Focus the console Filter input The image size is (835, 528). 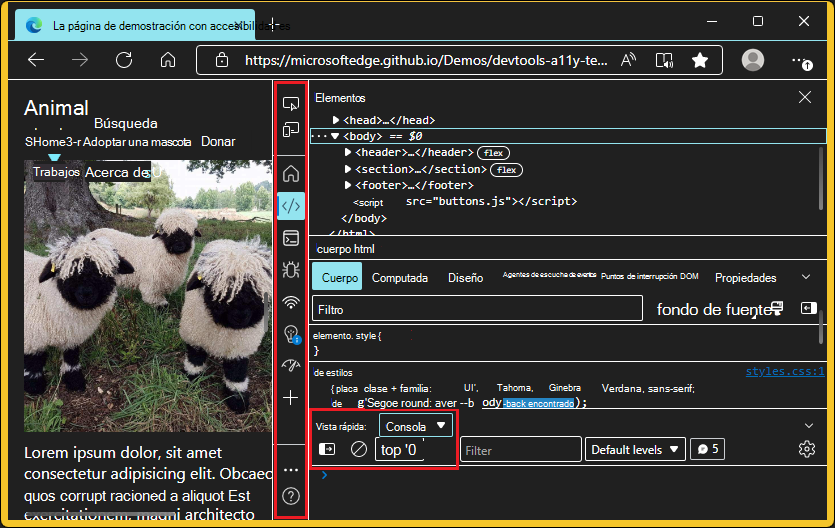coord(520,450)
